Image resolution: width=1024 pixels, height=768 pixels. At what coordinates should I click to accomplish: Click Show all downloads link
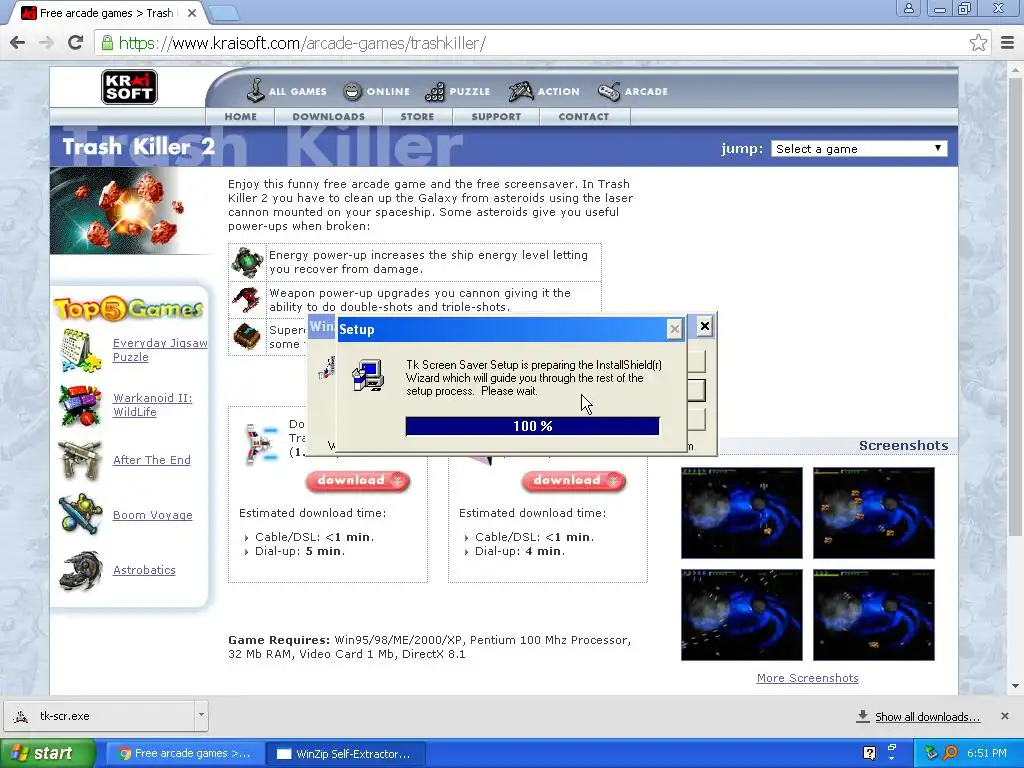click(927, 716)
